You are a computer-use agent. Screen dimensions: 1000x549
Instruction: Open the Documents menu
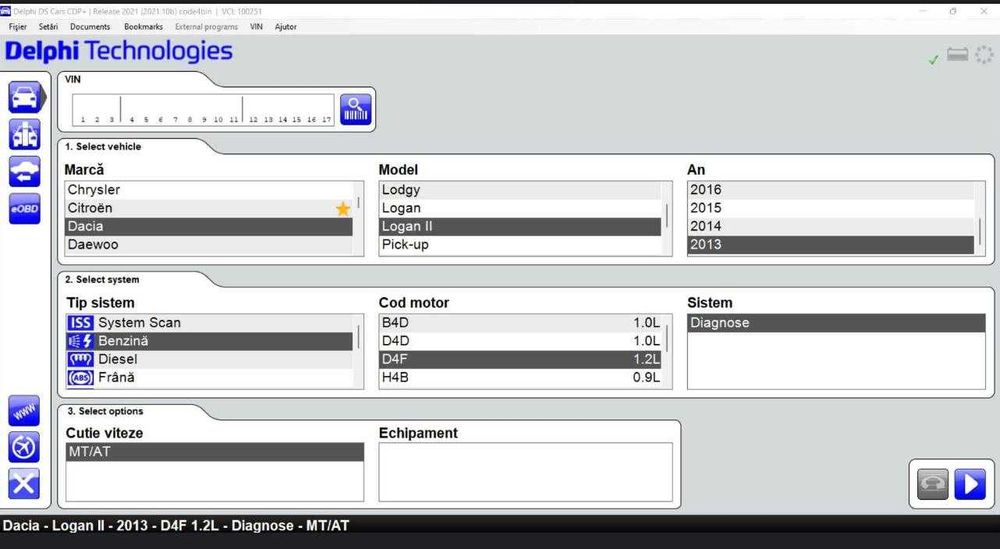point(90,27)
